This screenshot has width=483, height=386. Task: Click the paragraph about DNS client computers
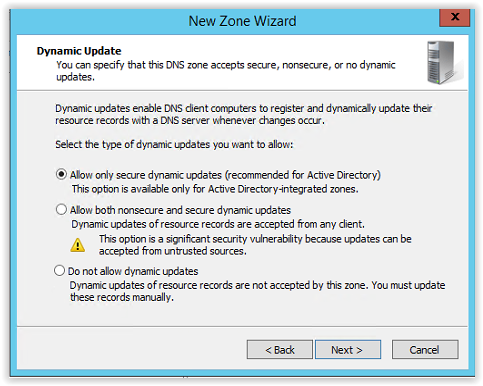(x=244, y=114)
